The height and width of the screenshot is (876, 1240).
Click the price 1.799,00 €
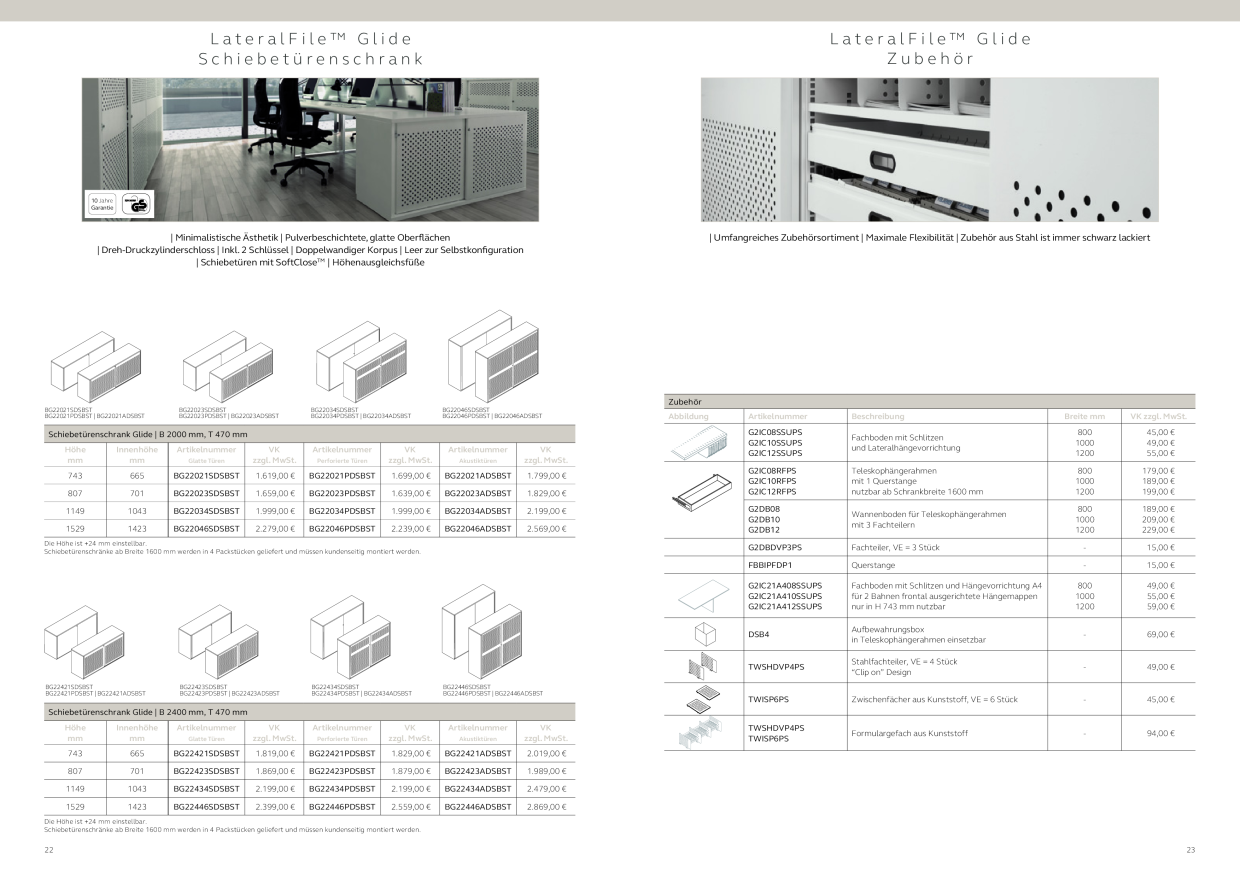pos(546,476)
